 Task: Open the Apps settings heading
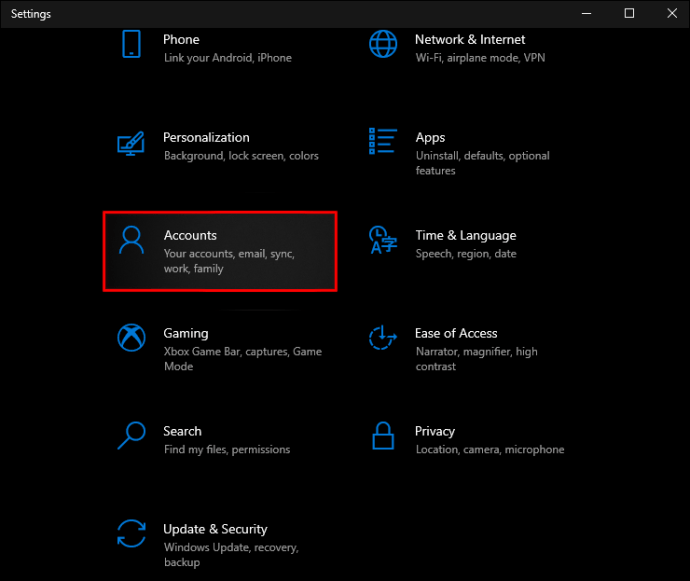point(430,138)
